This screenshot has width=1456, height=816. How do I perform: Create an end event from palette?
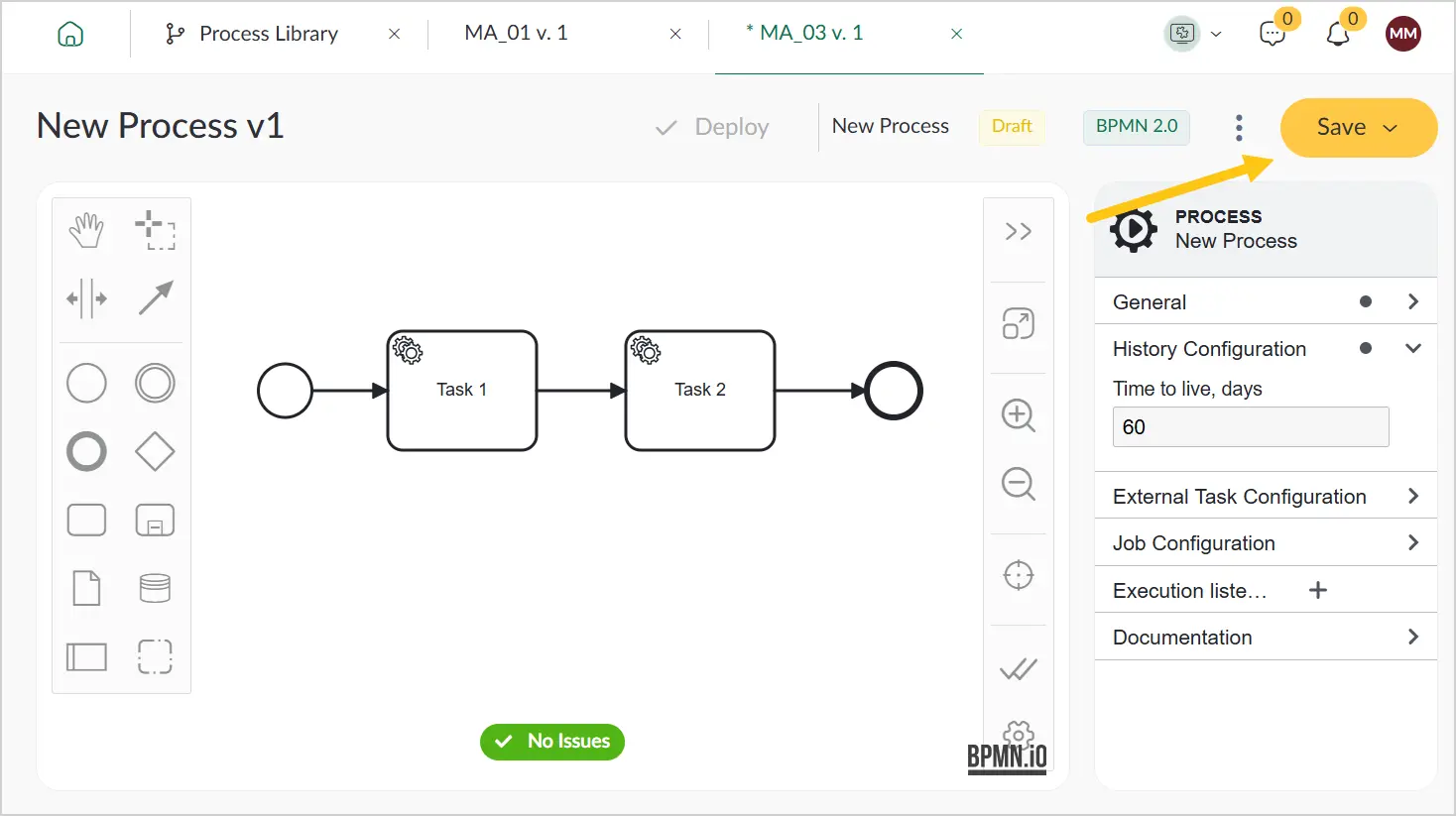[x=86, y=451]
